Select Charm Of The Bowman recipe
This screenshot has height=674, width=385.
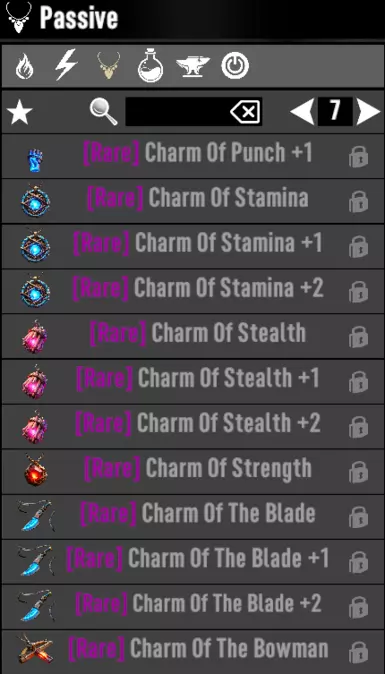[192, 652]
